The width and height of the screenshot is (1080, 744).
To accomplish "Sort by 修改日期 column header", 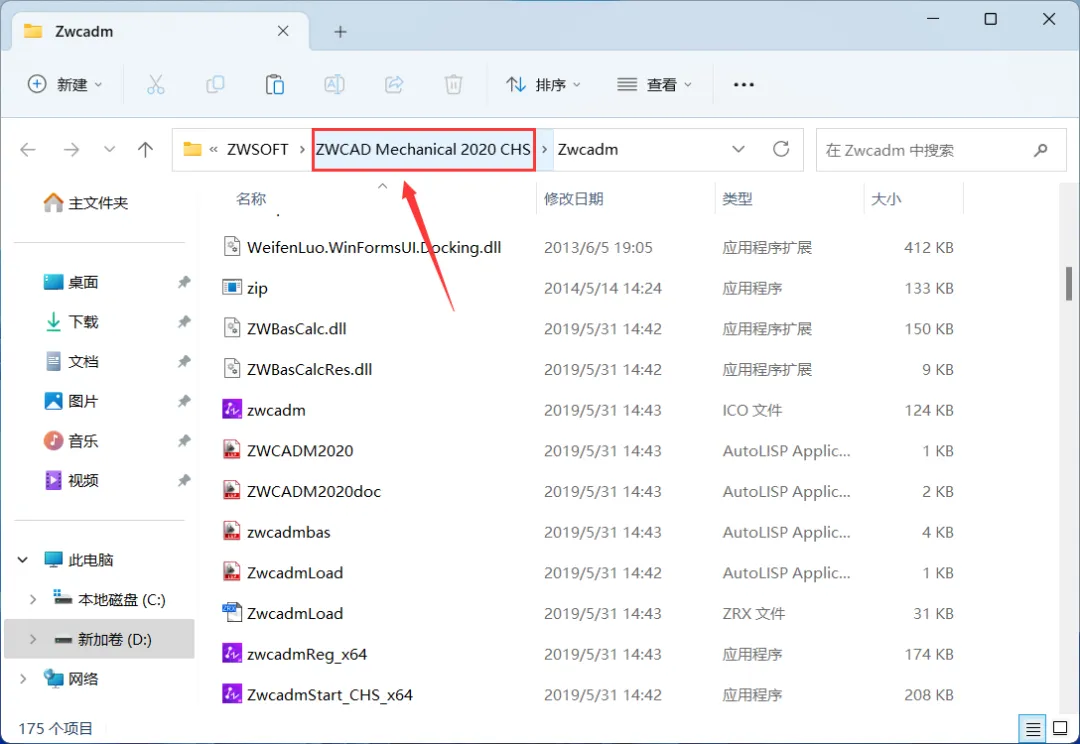I will (x=574, y=199).
